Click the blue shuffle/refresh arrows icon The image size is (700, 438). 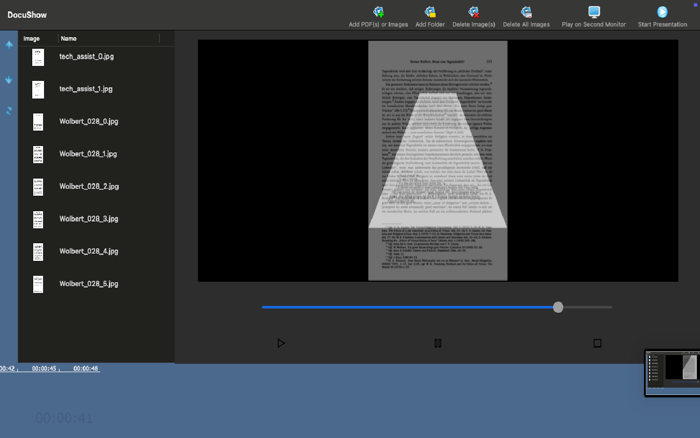click(x=9, y=111)
